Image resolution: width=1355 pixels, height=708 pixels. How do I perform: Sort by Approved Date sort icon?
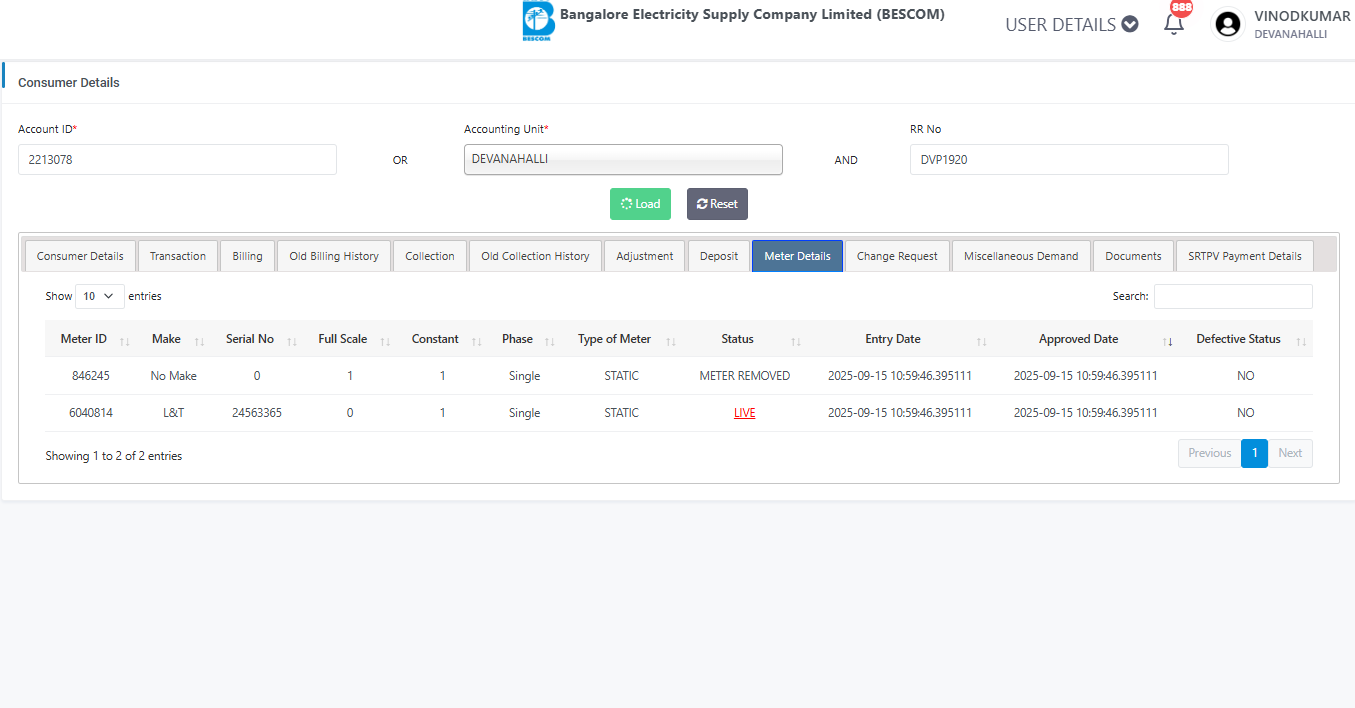coord(1167,341)
